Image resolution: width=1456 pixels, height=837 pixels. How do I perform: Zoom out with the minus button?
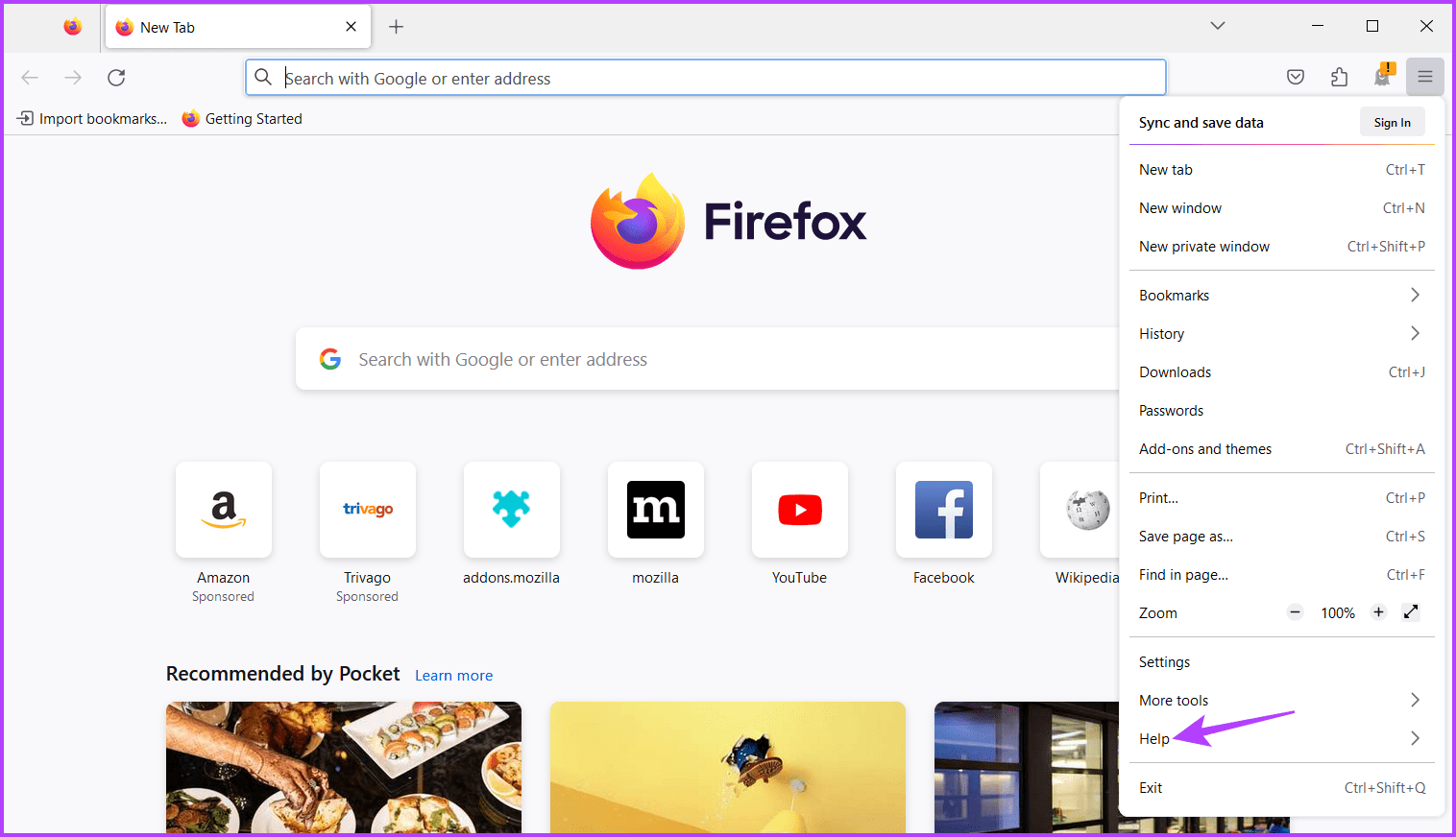click(x=1295, y=612)
